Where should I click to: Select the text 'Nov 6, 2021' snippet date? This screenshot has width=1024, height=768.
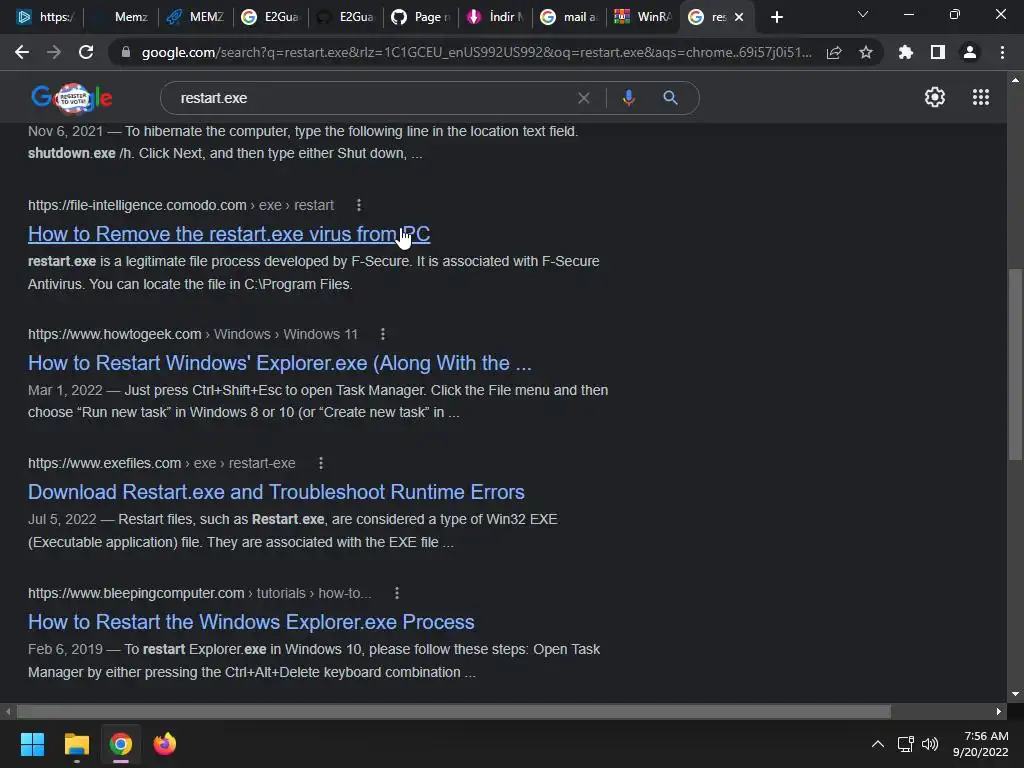point(65,131)
